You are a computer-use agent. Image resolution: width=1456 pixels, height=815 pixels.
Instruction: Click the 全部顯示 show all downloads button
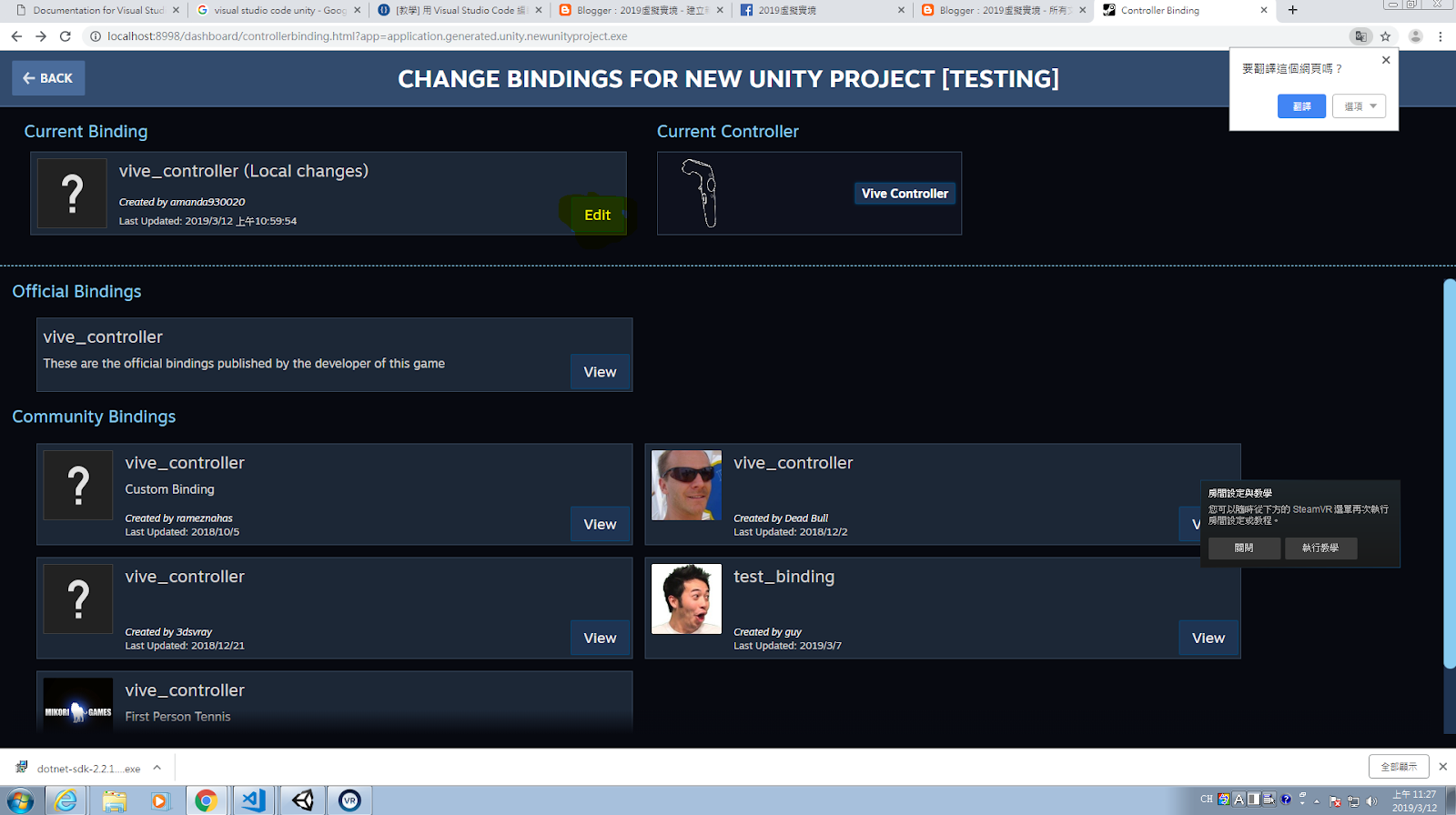point(1399,767)
